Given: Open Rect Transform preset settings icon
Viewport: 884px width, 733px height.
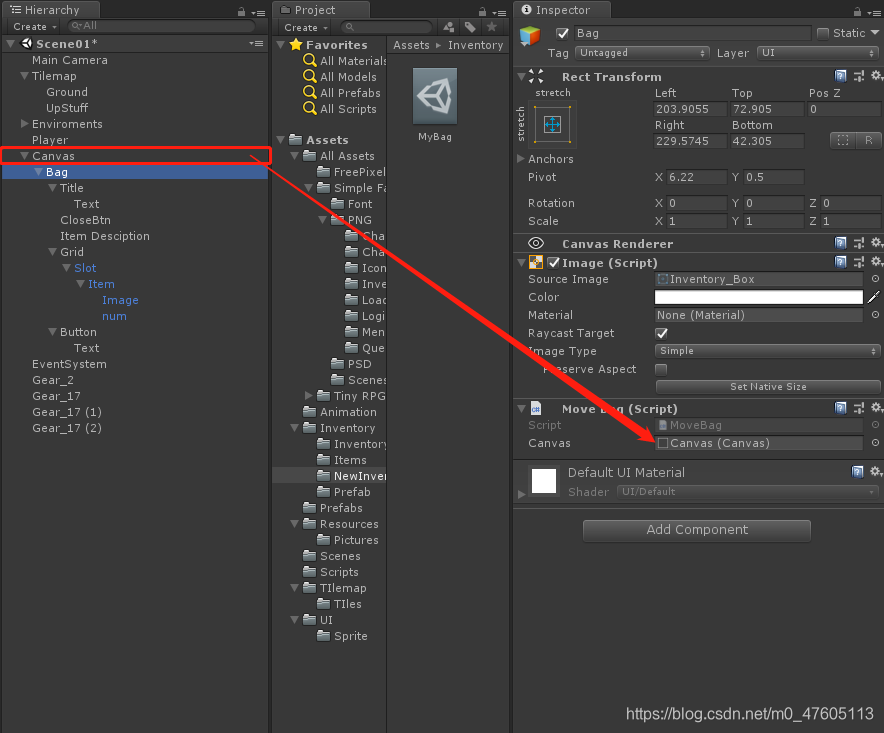Looking at the screenshot, I should click(x=859, y=76).
